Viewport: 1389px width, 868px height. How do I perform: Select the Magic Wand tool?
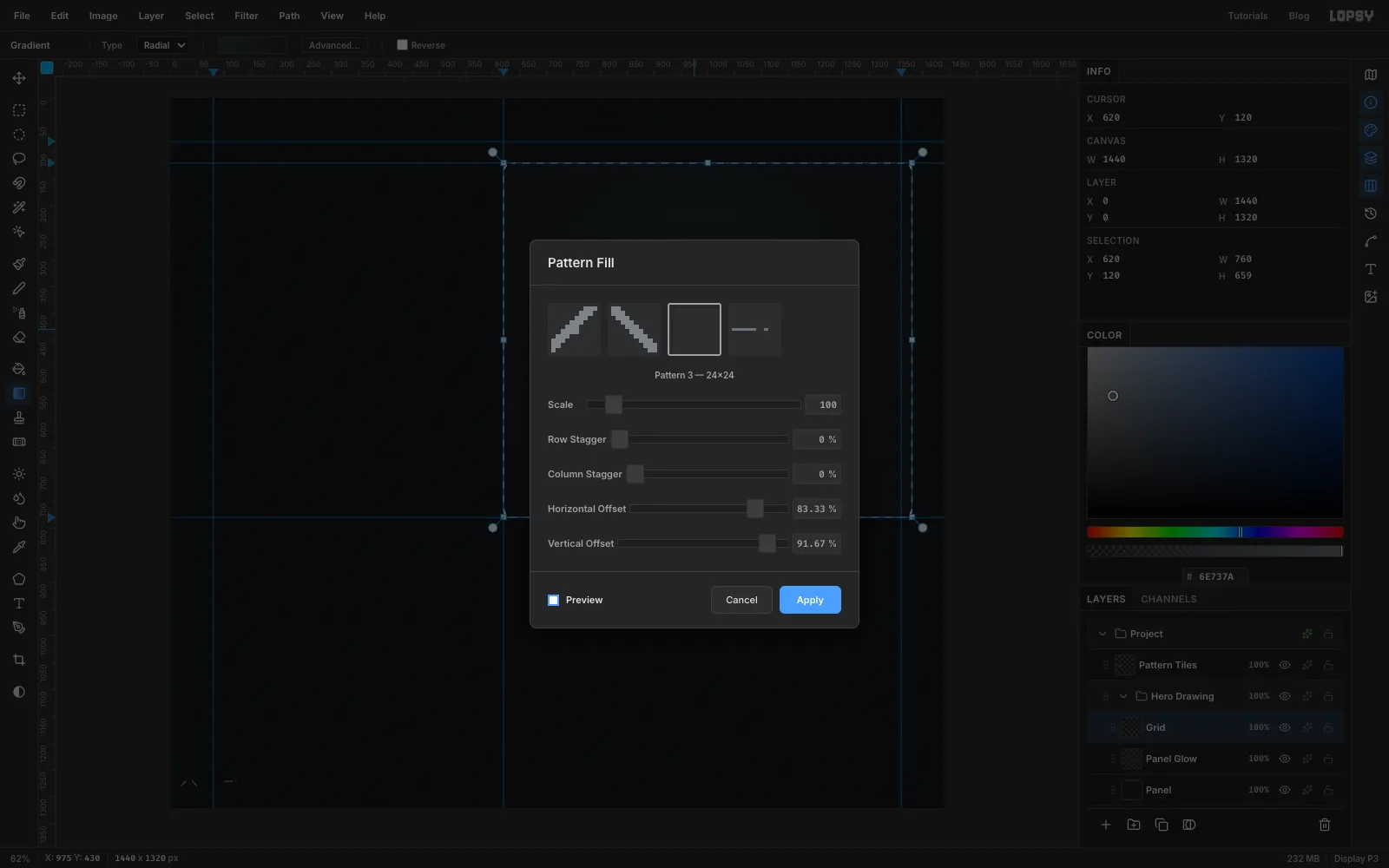pos(19,207)
